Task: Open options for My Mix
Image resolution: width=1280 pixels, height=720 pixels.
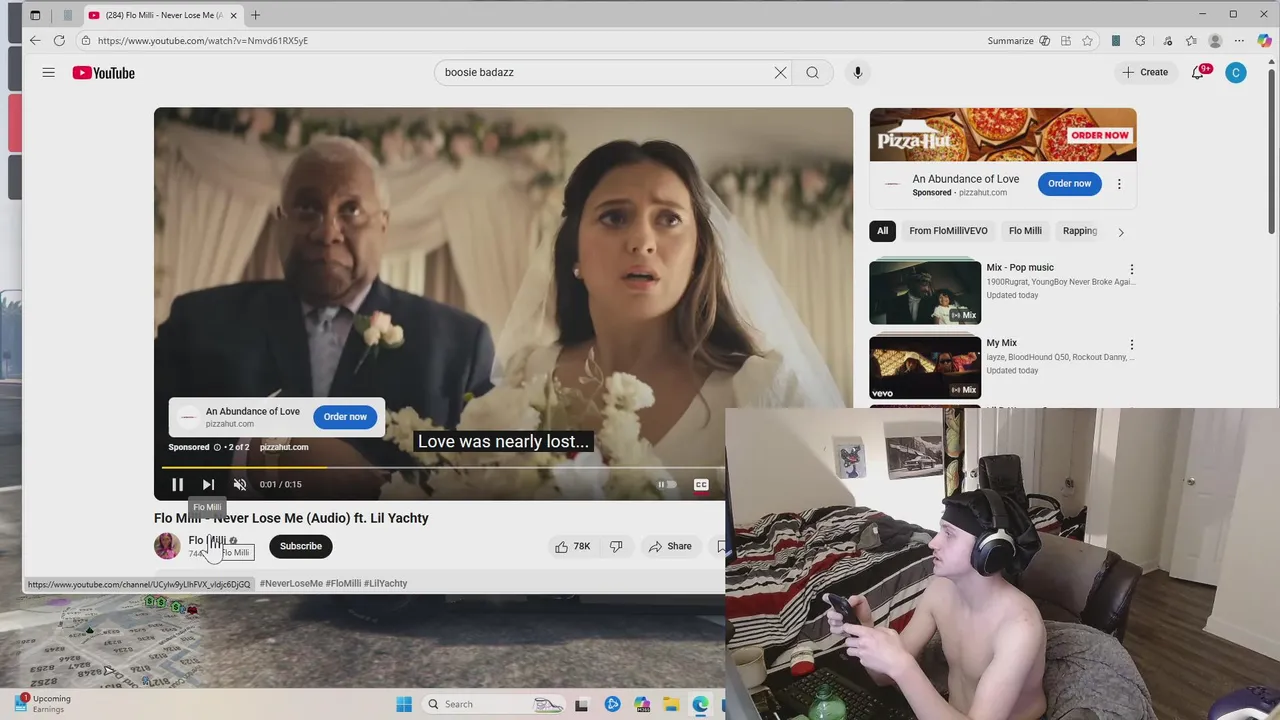Action: [1131, 344]
